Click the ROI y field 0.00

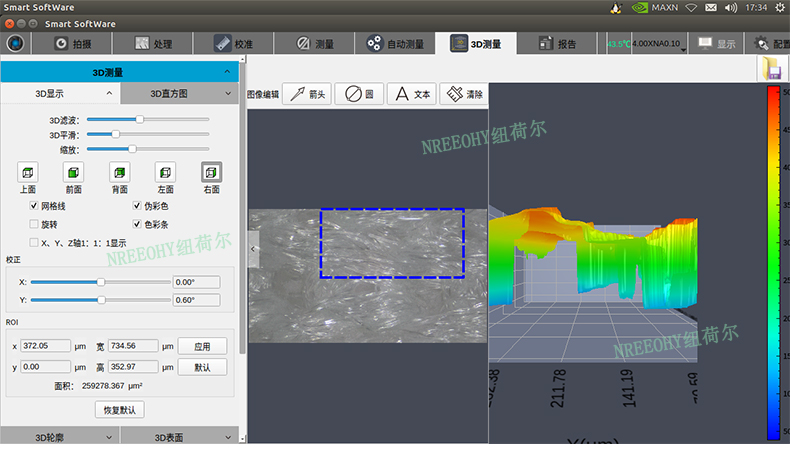pos(45,367)
